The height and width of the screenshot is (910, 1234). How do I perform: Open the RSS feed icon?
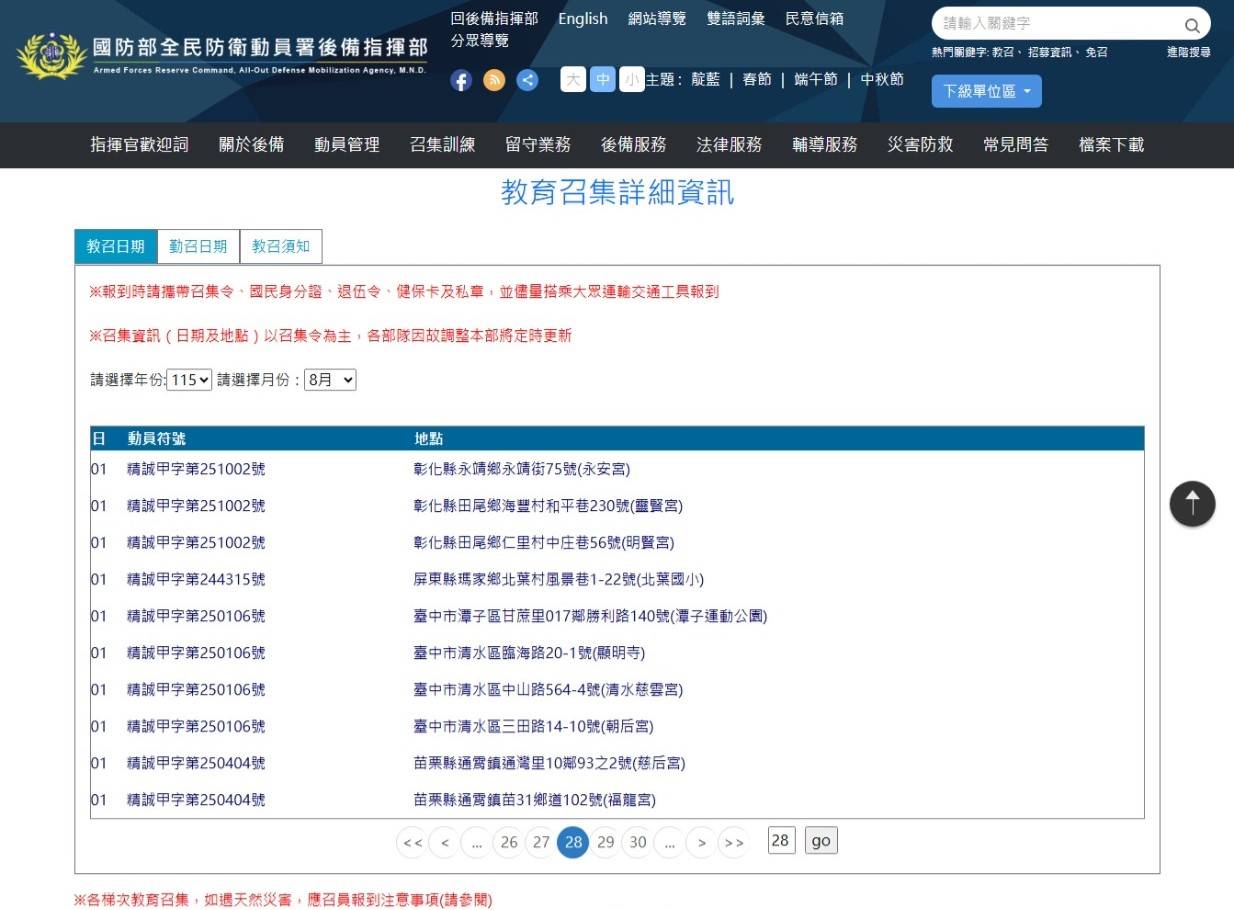point(494,81)
